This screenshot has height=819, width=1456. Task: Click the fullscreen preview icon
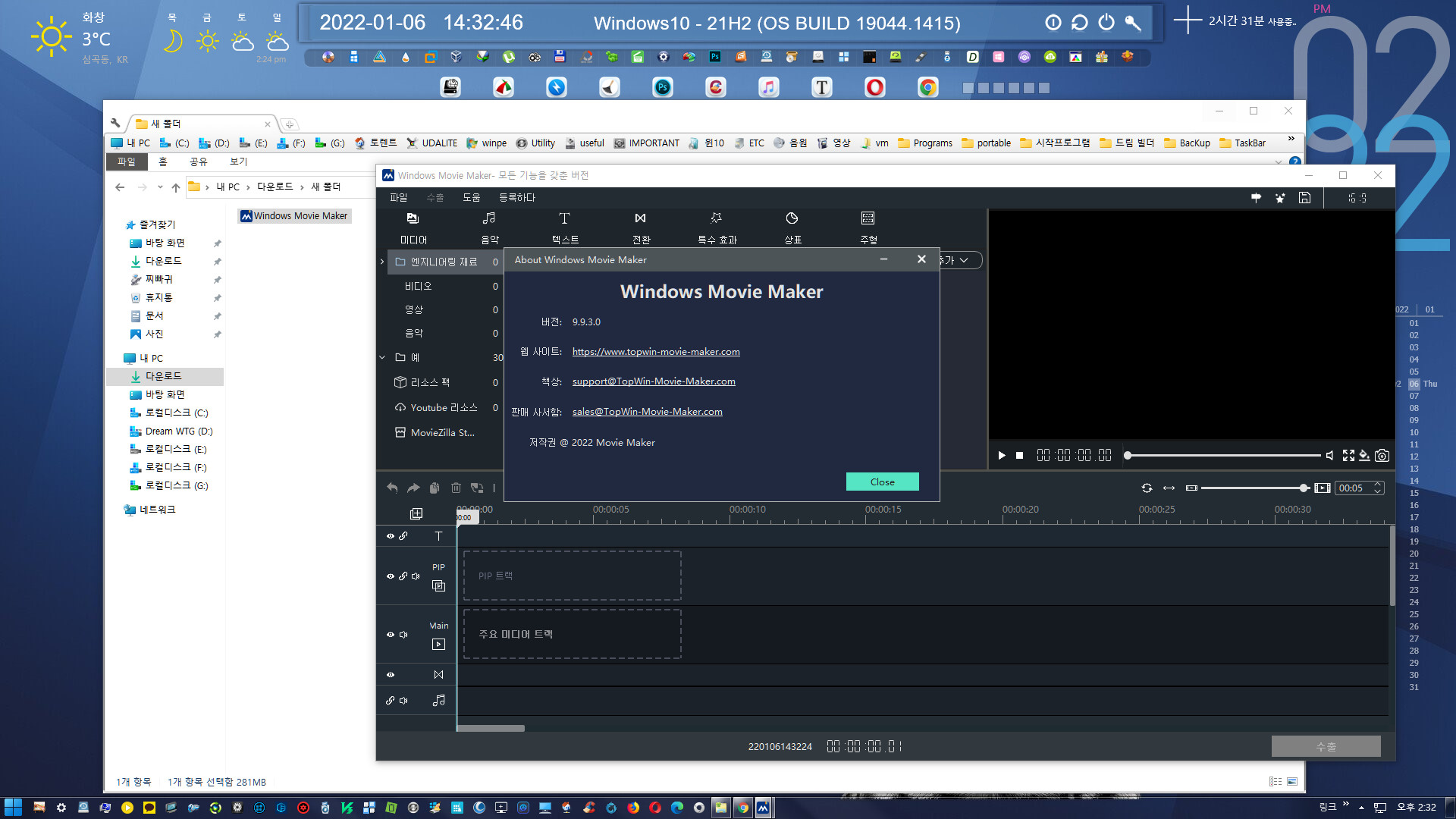(1348, 456)
